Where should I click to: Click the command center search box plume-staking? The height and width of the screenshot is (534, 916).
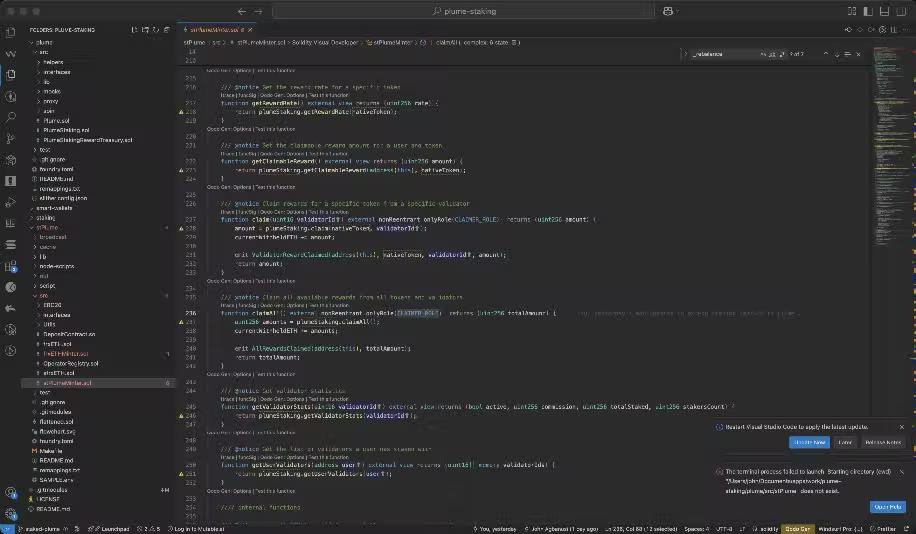point(463,11)
